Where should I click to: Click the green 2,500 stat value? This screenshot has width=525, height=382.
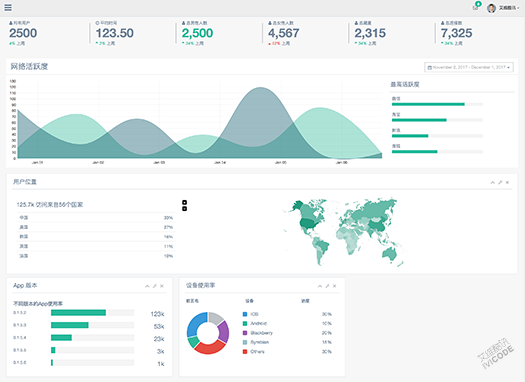(x=197, y=33)
